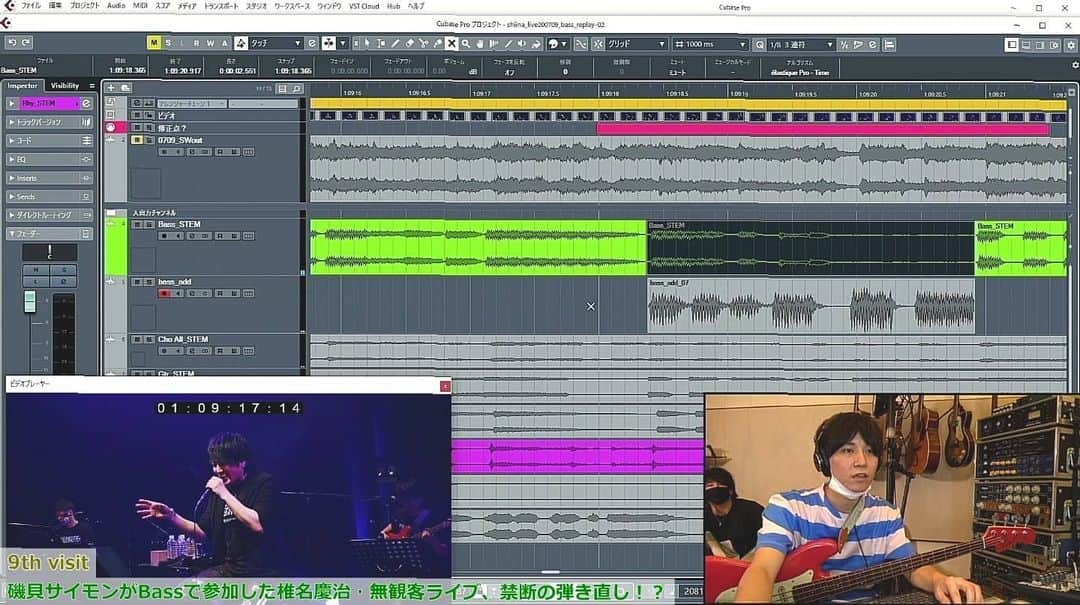Click the green Bass_STEM track color strip

[116, 247]
